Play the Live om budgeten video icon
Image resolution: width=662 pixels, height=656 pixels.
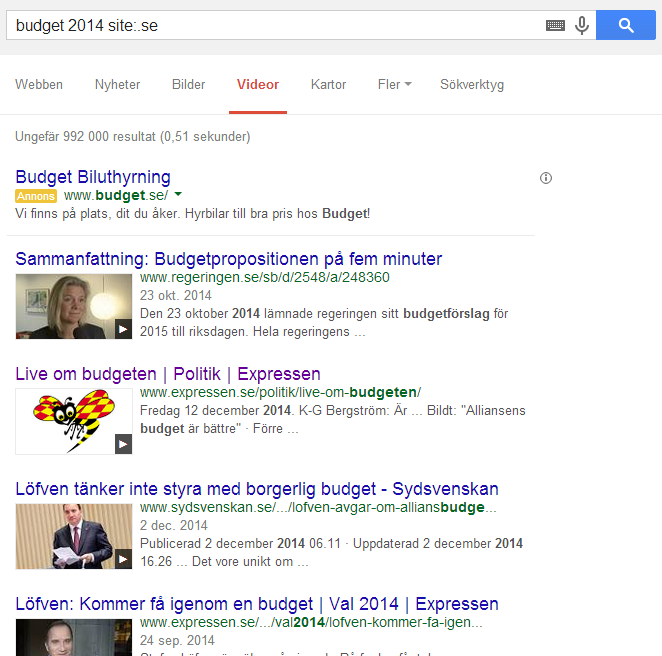[x=123, y=444]
